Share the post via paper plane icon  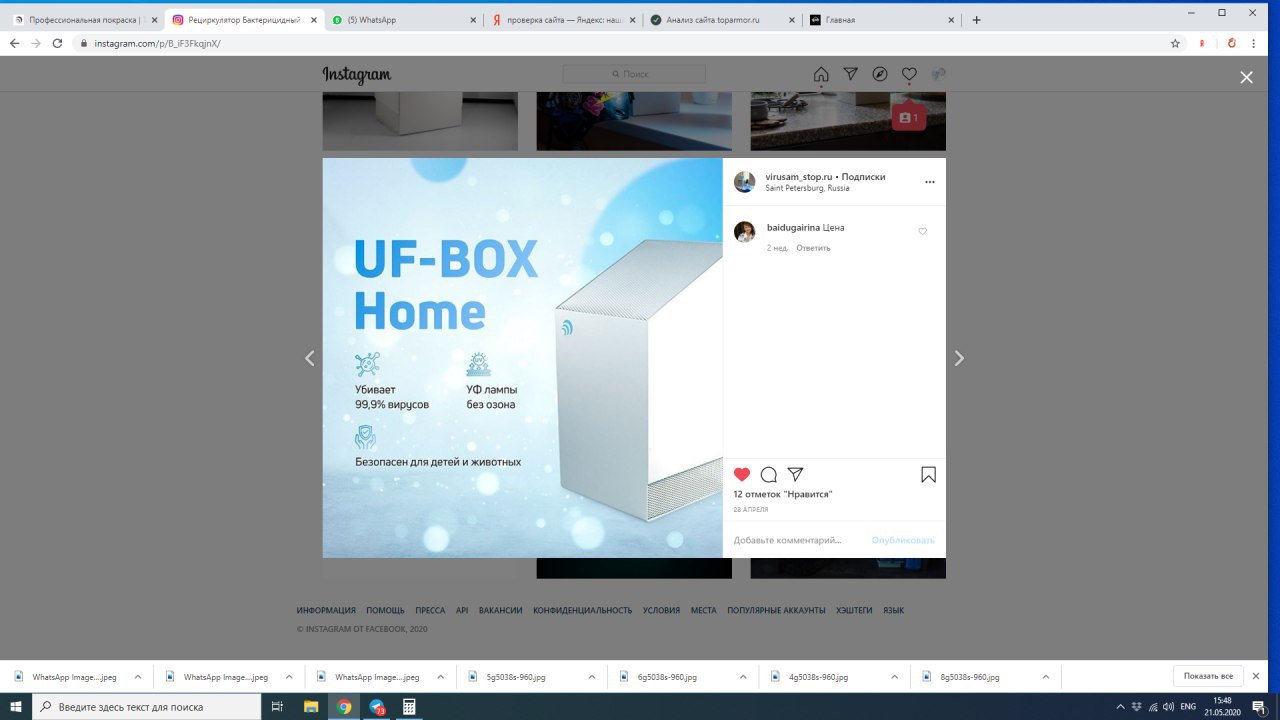pyautogui.click(x=795, y=475)
